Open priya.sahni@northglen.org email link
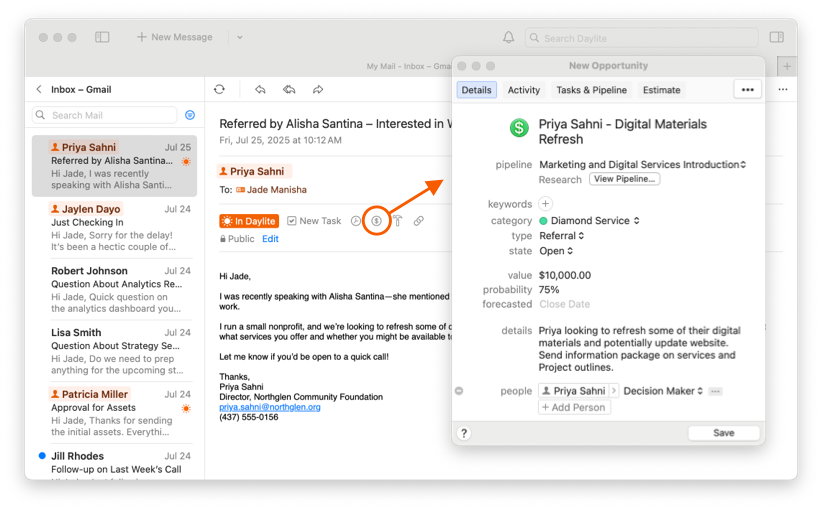Screen dimensions: 822x510 click(269, 407)
